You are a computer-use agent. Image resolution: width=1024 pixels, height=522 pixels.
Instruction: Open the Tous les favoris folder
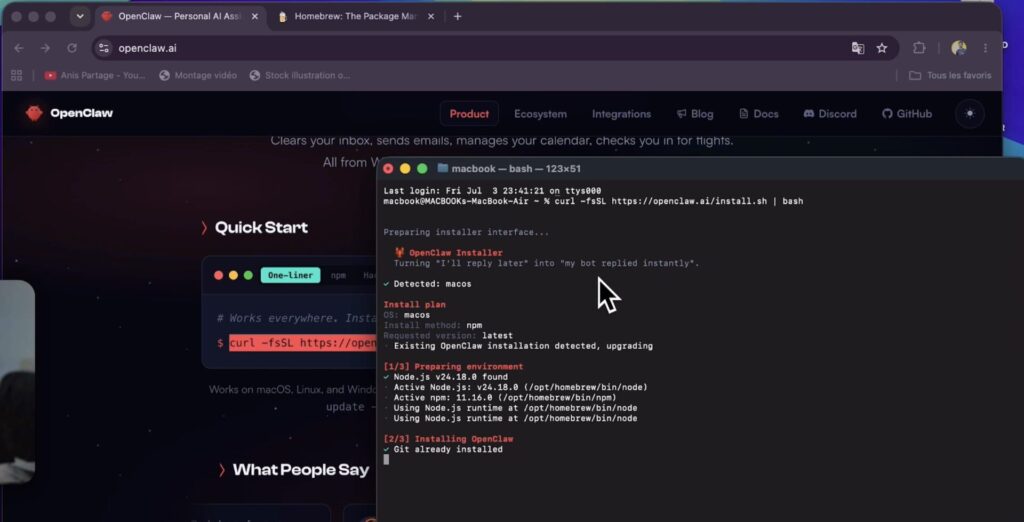click(950, 76)
